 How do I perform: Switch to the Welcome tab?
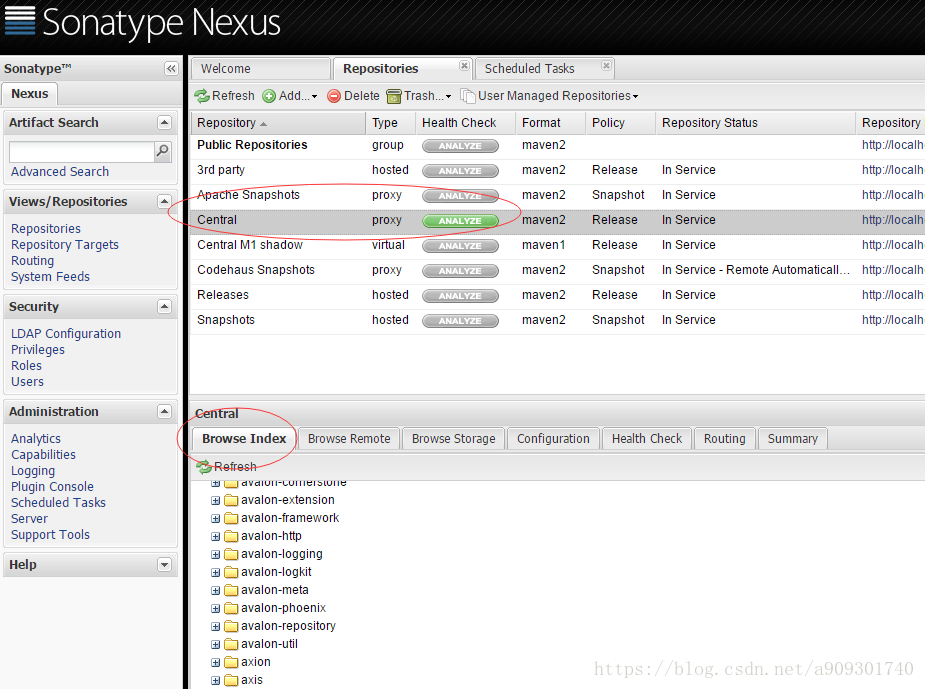(x=260, y=68)
